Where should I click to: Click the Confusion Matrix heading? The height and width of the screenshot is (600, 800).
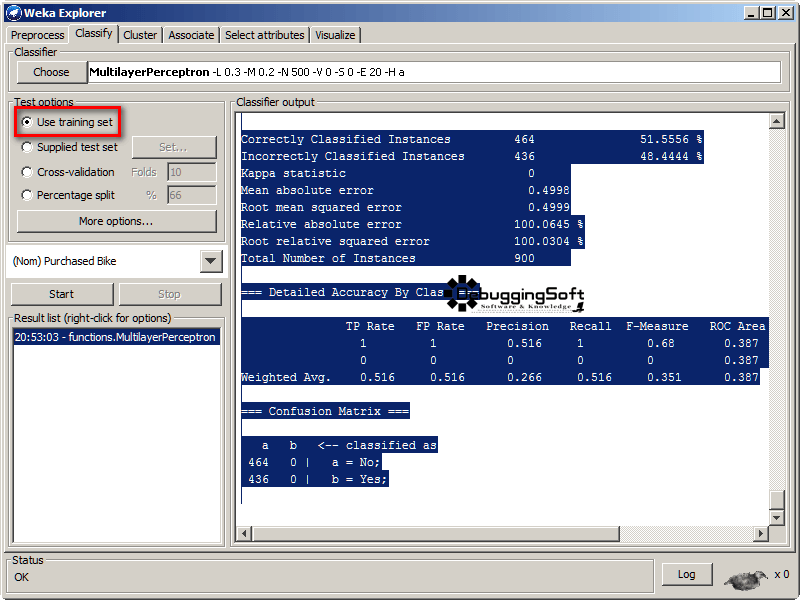pos(325,411)
